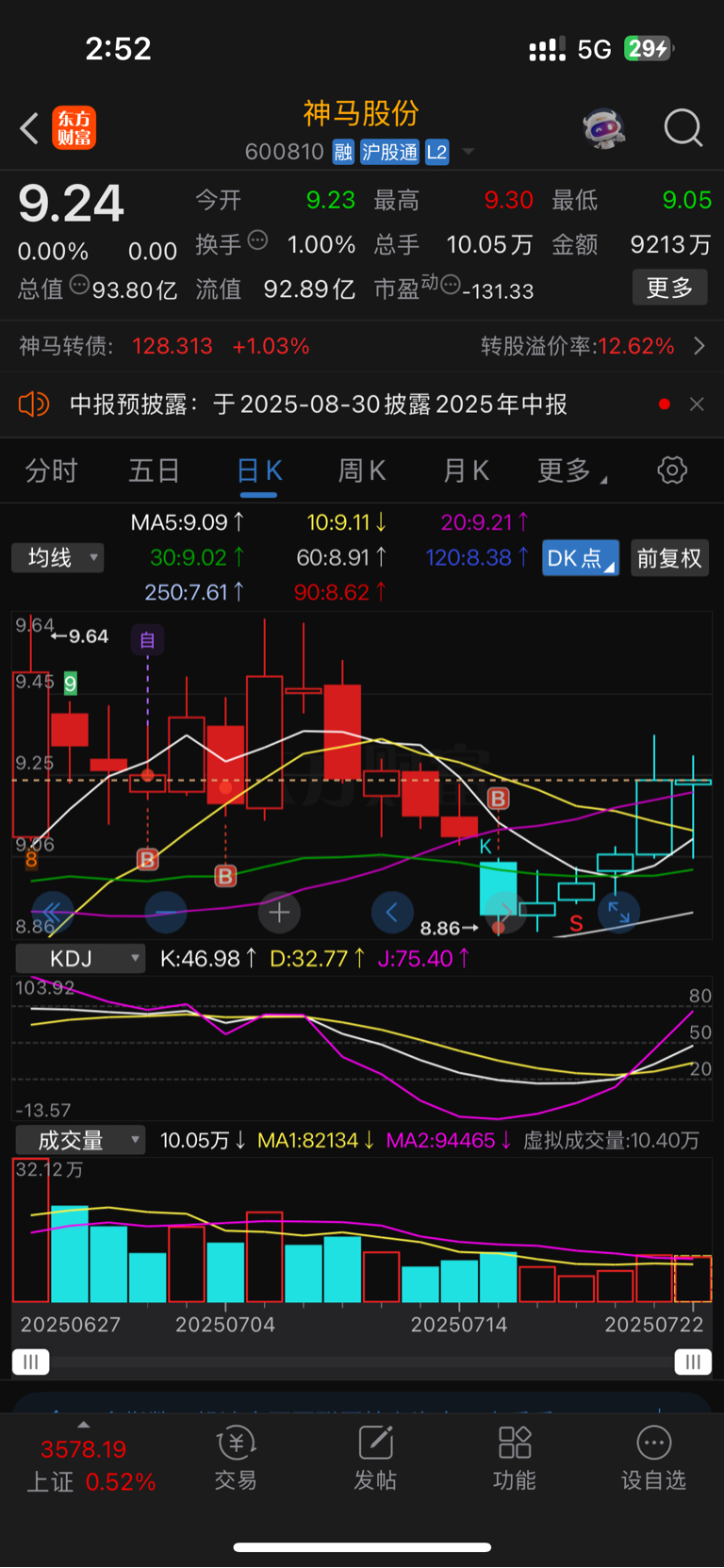Tap the K signal marker

[x=485, y=847]
